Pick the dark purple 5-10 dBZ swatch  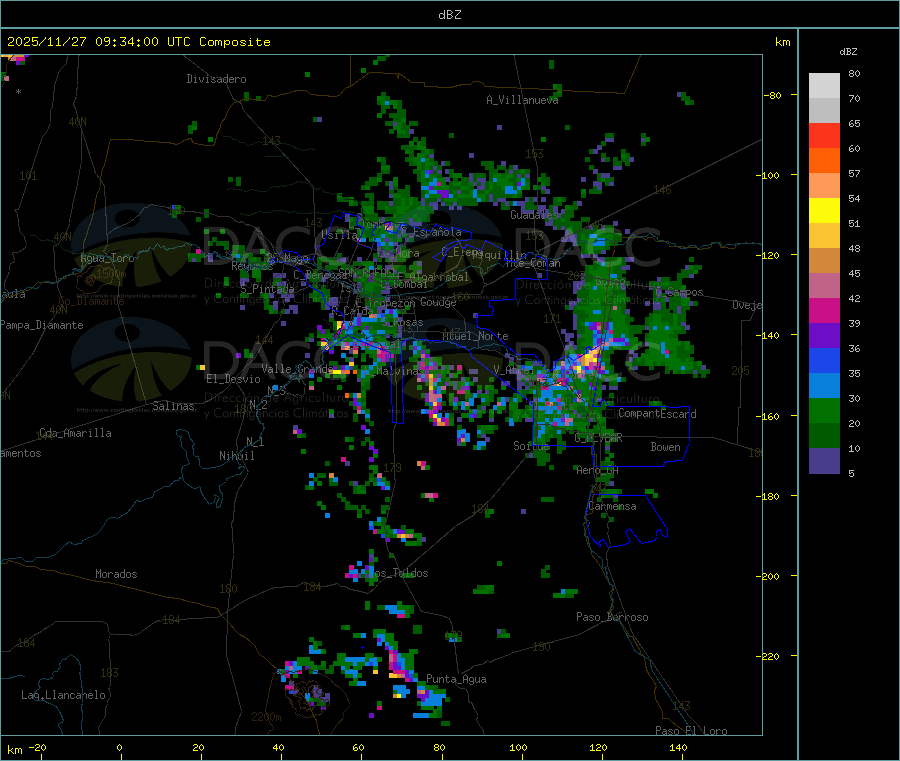[x=824, y=461]
